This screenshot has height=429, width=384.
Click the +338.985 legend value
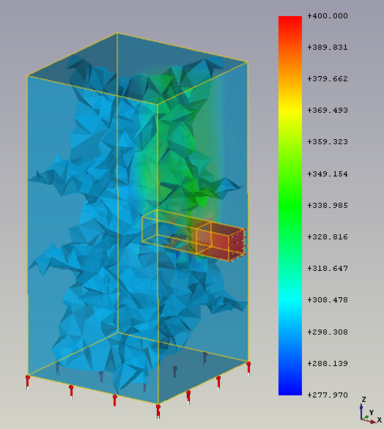(x=328, y=205)
